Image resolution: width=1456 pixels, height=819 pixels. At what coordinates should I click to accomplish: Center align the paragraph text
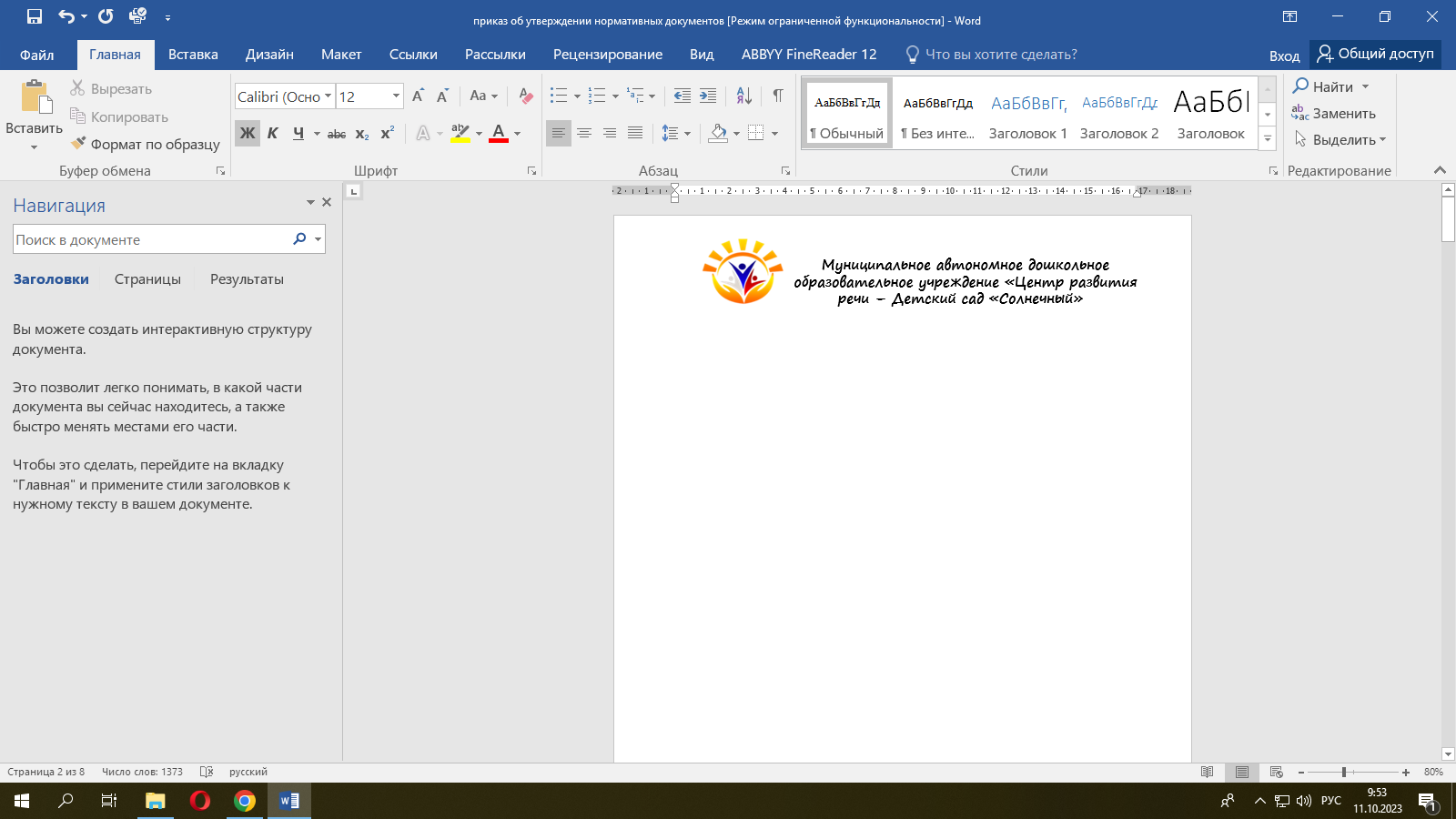[584, 133]
